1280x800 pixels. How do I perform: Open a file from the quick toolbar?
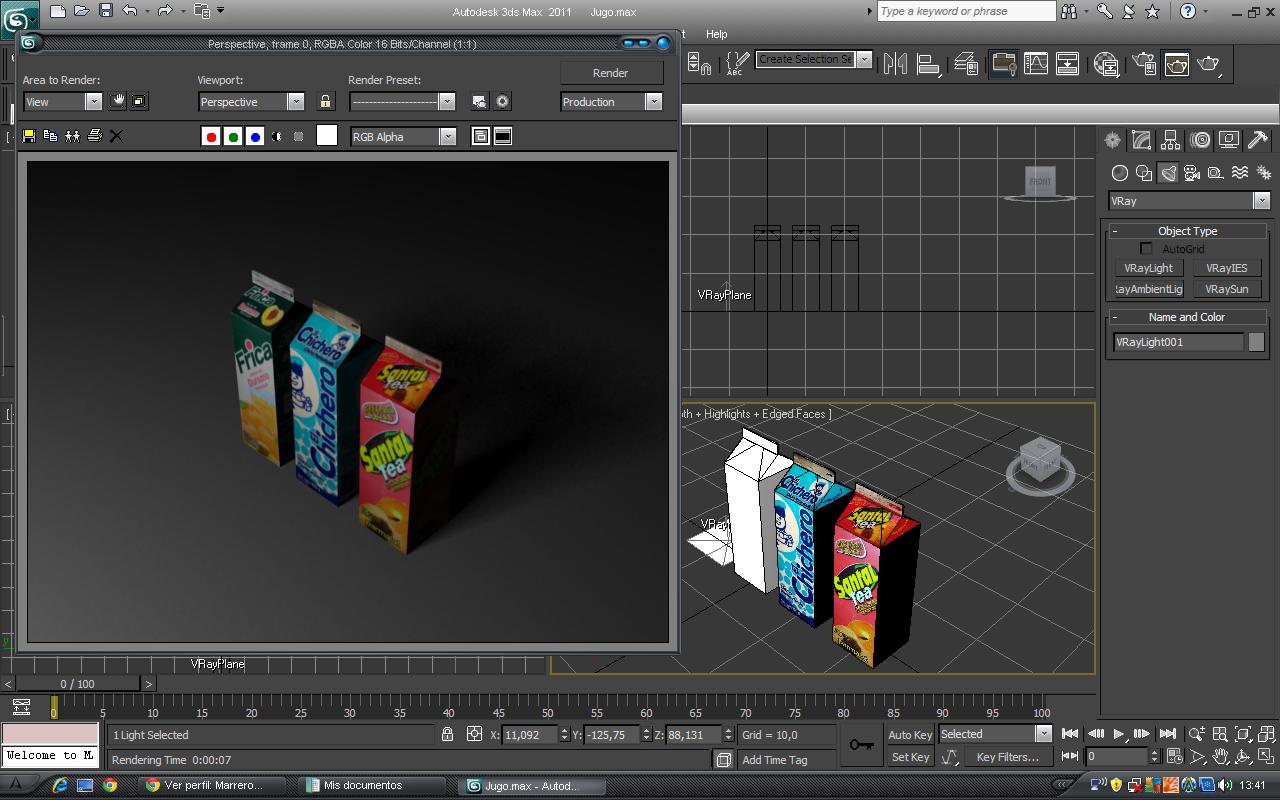coord(82,11)
